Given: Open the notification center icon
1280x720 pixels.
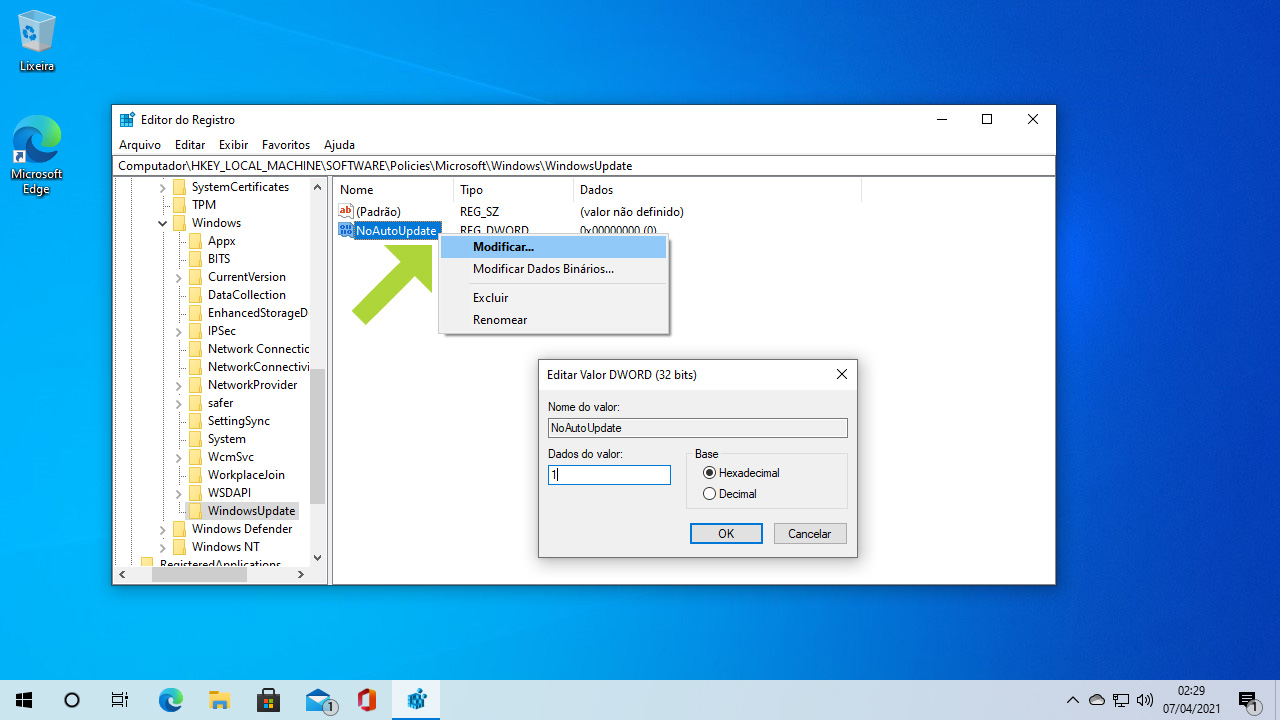Looking at the screenshot, I should [x=1247, y=700].
